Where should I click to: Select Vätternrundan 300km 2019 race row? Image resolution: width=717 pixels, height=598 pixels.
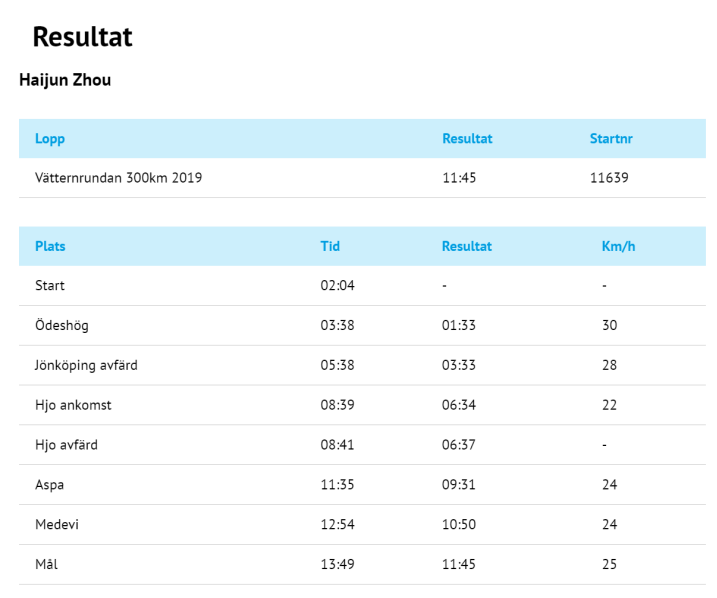click(362, 178)
